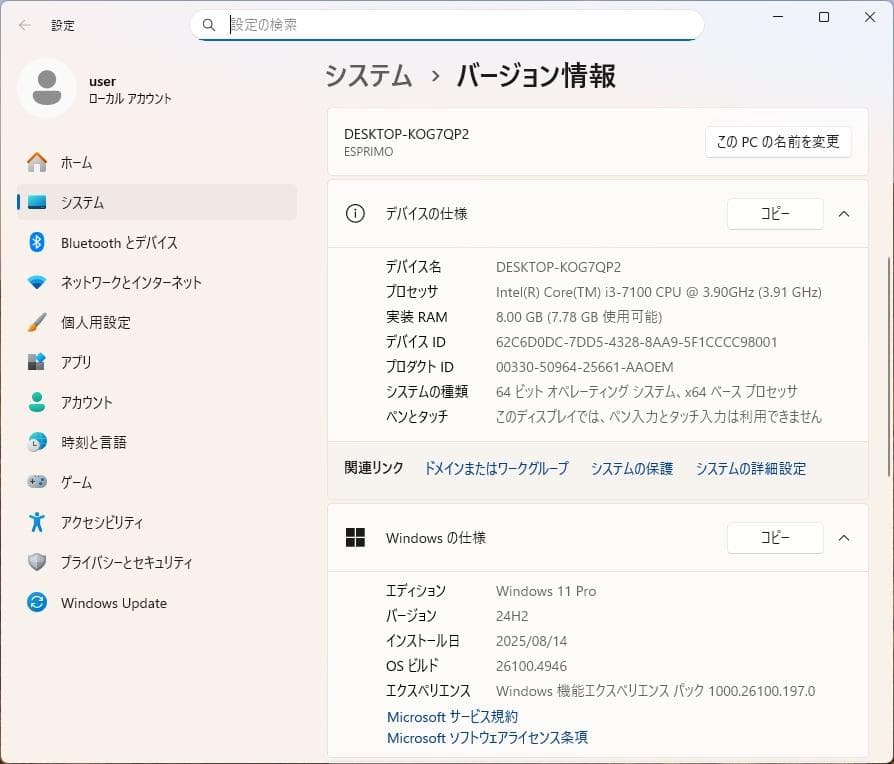The image size is (894, 764).
Task: Open the システムの保護 link
Action: point(631,467)
